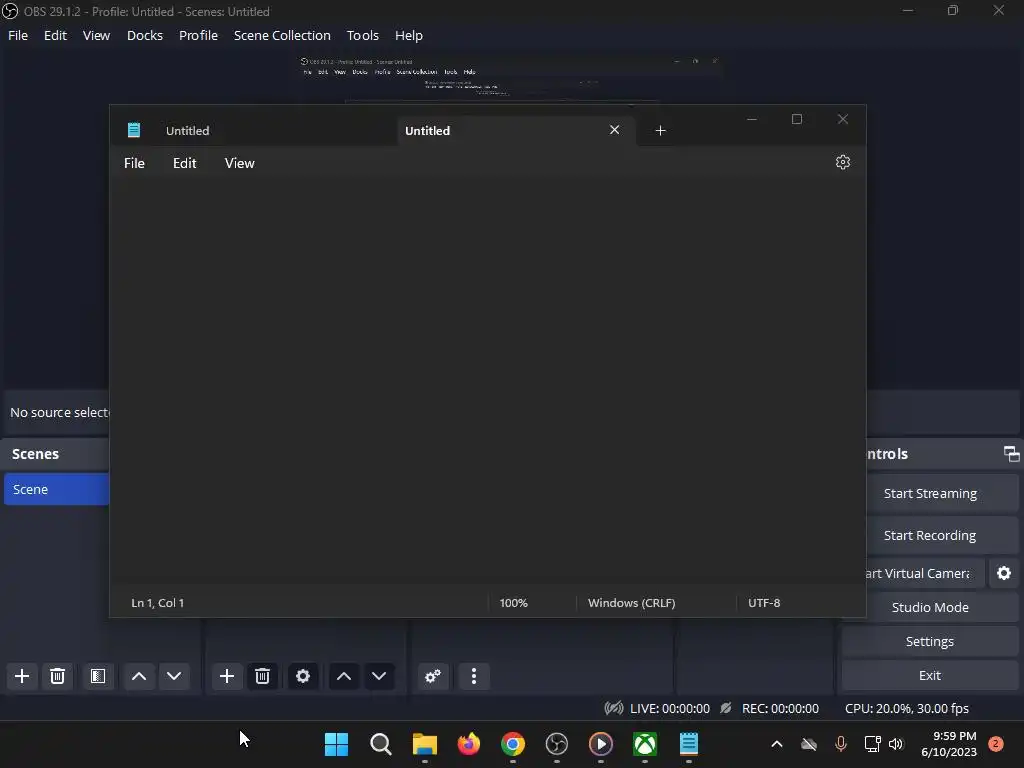Open the Docks menu
This screenshot has height=768, width=1024.
145,35
